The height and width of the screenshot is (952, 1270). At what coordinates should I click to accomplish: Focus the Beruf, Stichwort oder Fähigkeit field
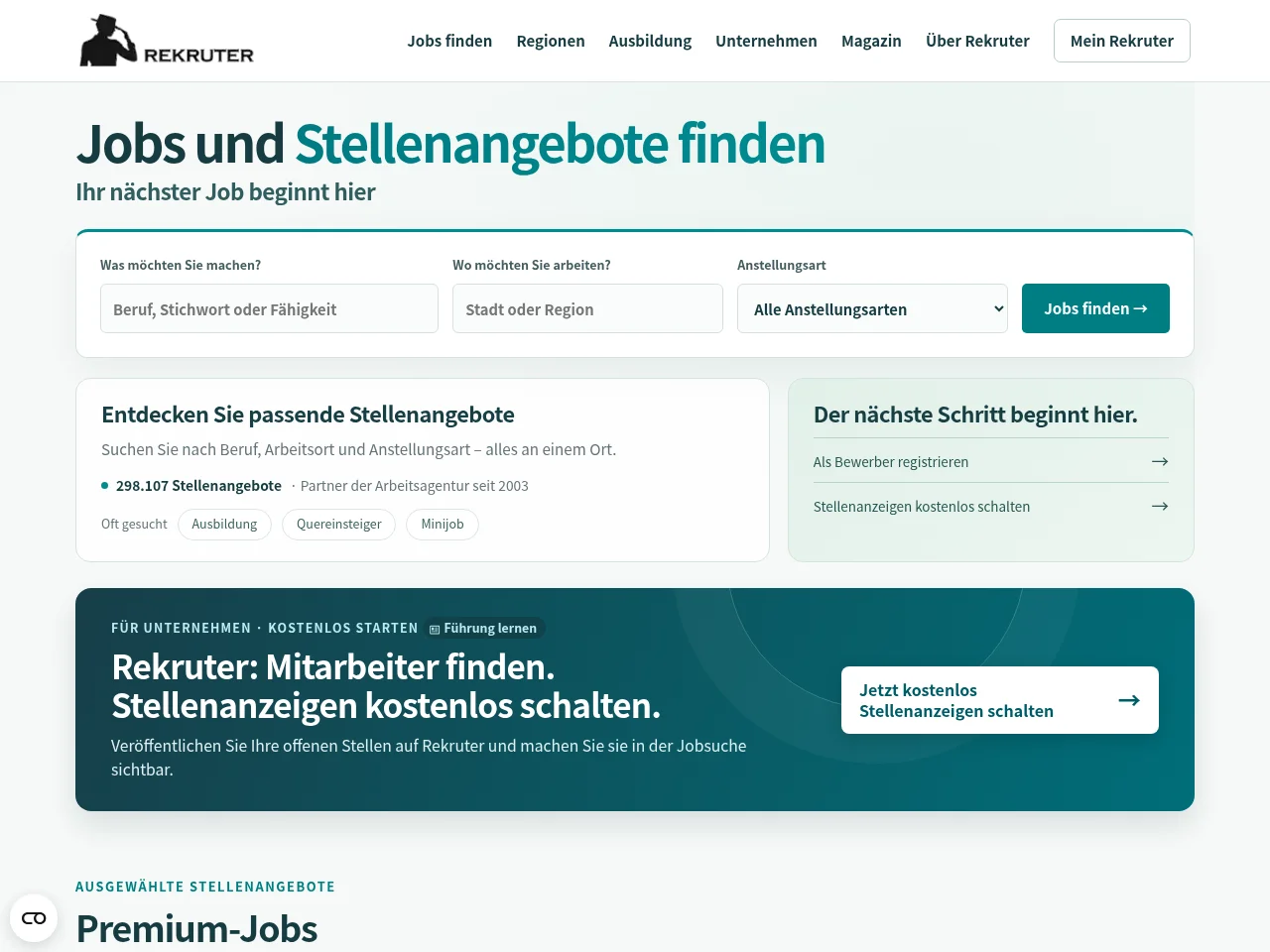tap(269, 308)
